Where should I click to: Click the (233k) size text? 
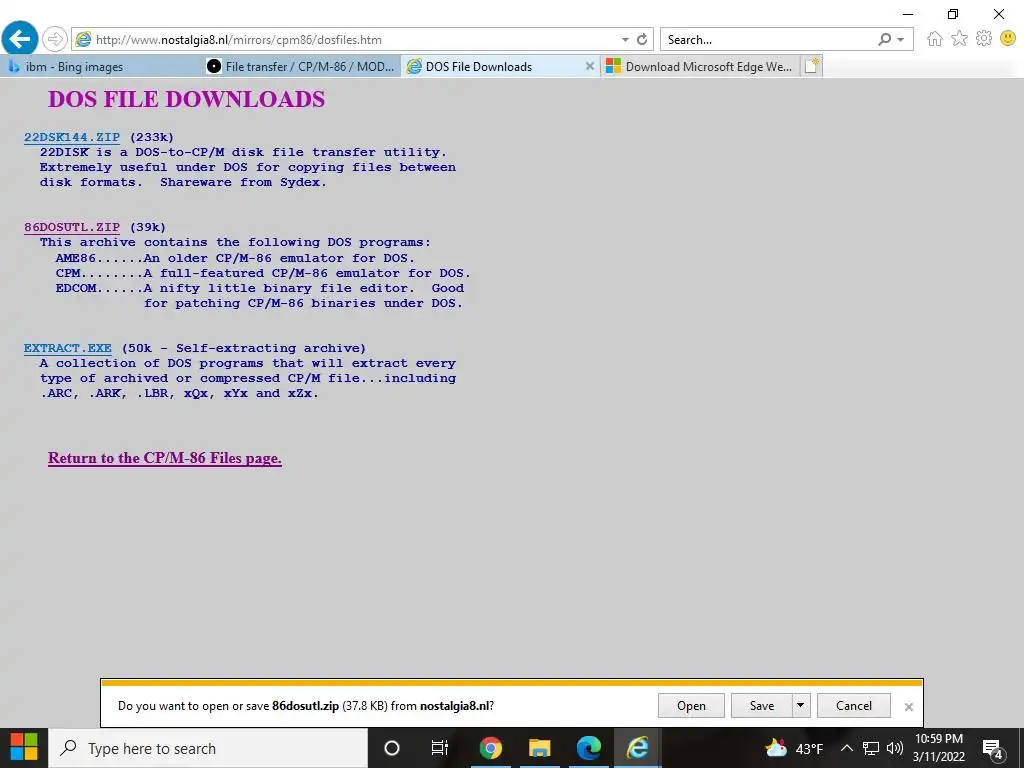pyautogui.click(x=152, y=137)
